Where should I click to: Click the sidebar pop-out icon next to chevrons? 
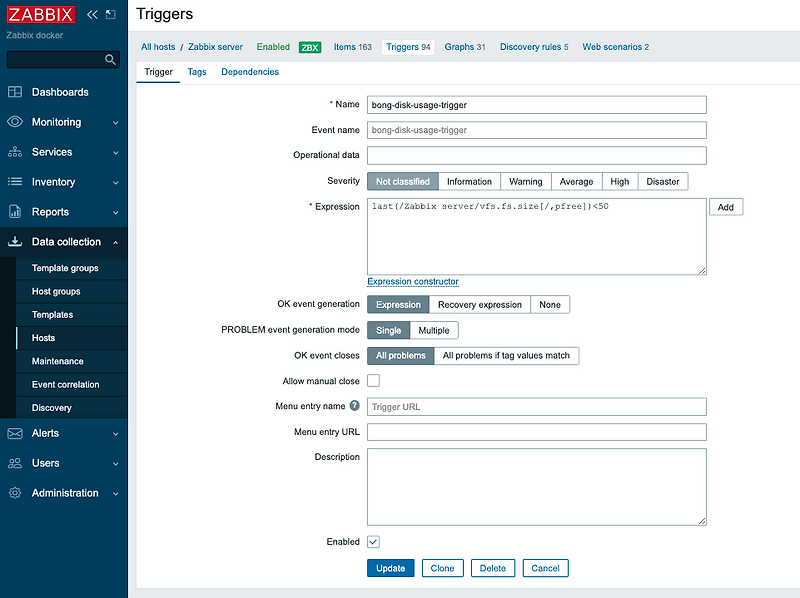[110, 14]
